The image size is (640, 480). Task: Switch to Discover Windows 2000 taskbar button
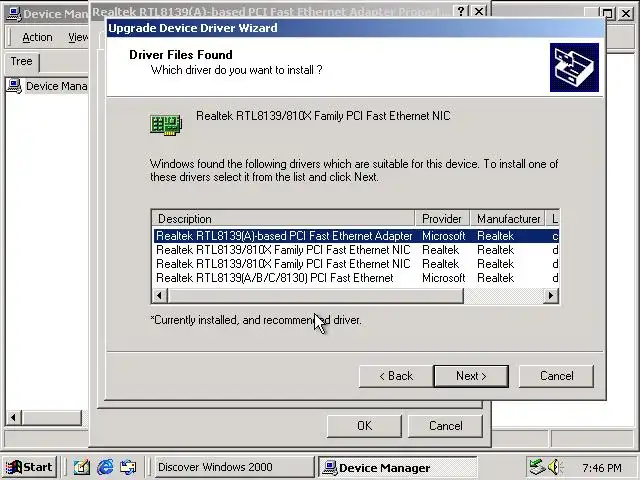(x=234, y=467)
